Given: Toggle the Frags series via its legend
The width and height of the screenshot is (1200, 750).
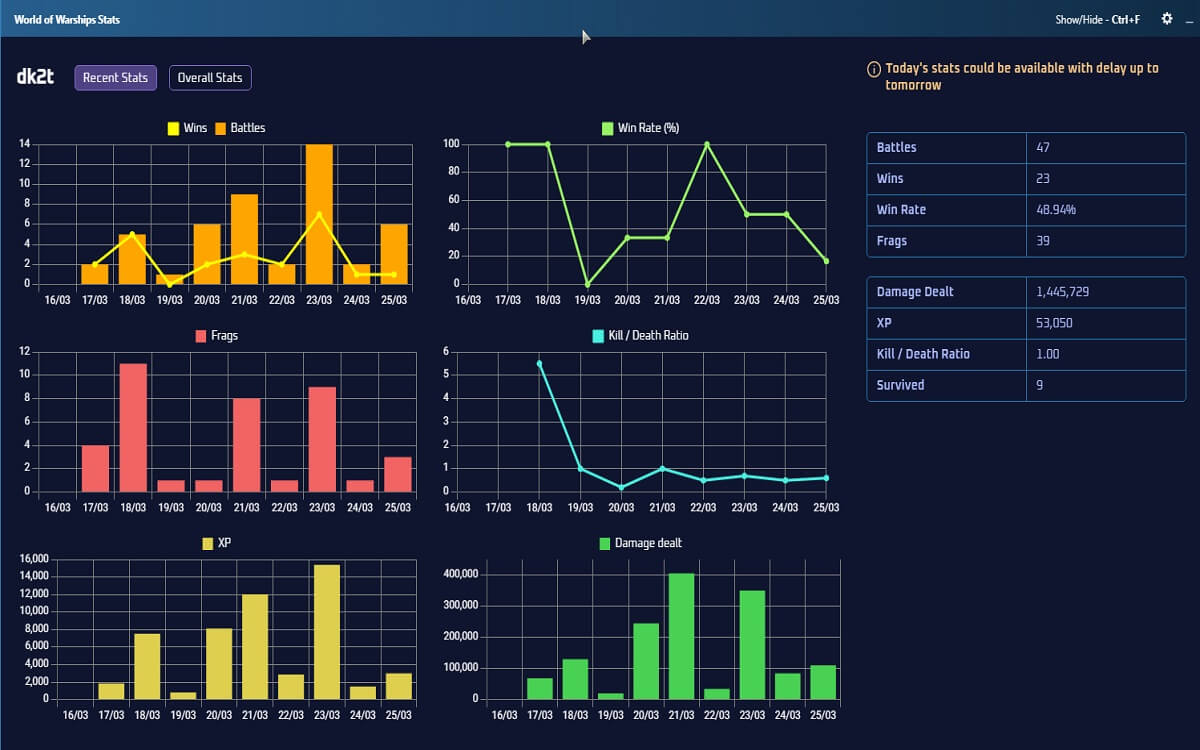Looking at the screenshot, I should pyautogui.click(x=199, y=335).
